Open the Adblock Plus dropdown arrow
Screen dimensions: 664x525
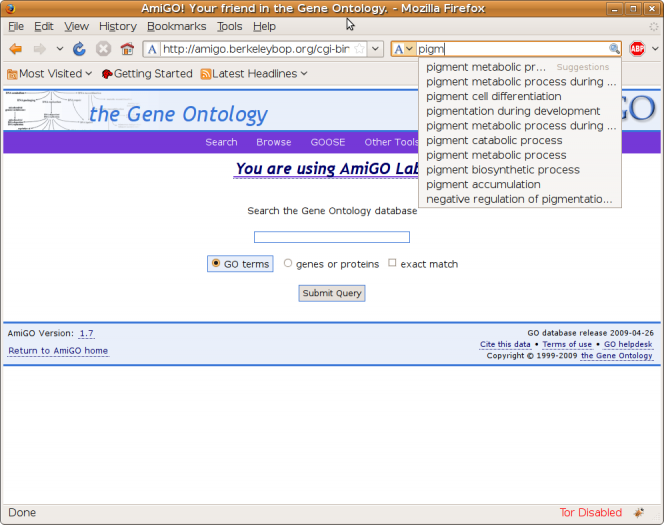click(655, 49)
